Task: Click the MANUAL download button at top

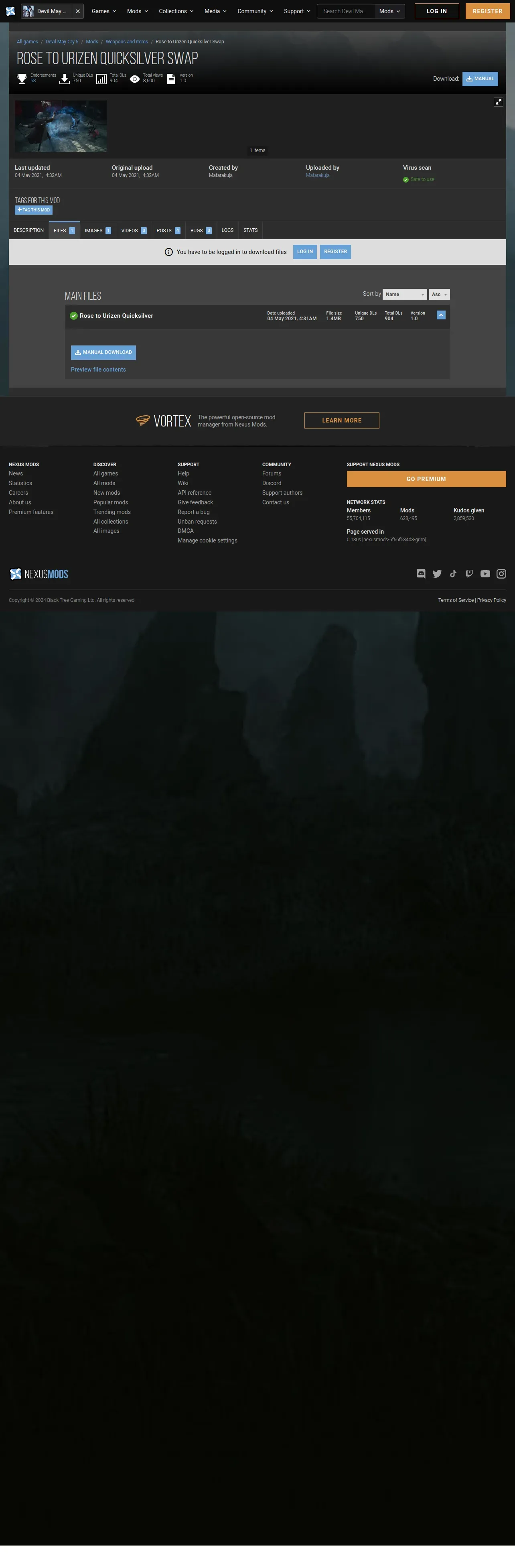Action: coord(480,79)
